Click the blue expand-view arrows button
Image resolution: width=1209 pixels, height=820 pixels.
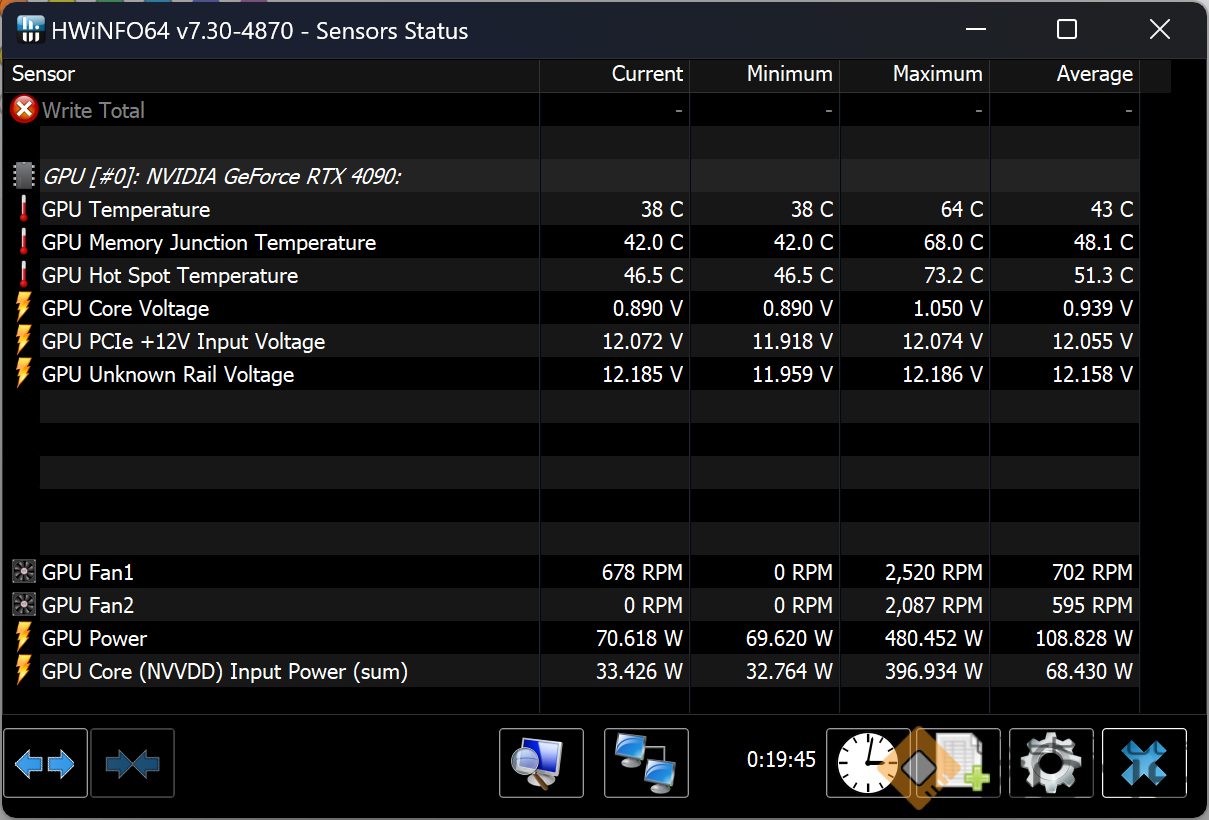[x=45, y=764]
